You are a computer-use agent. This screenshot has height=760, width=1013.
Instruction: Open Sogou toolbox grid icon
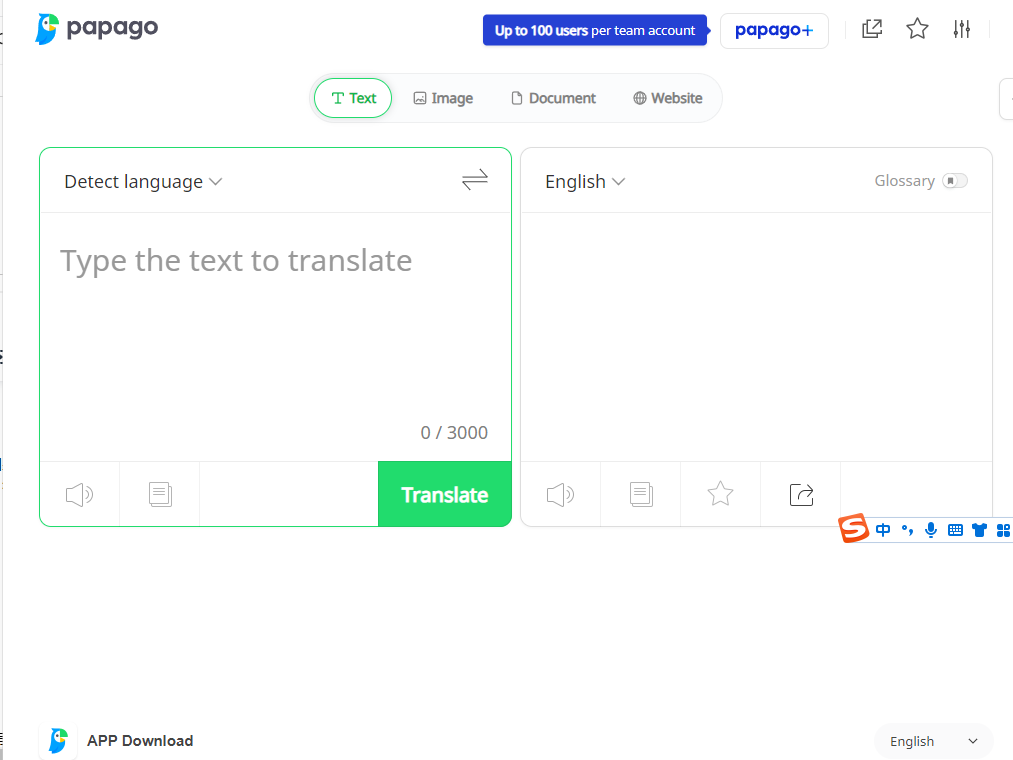(x=1003, y=531)
